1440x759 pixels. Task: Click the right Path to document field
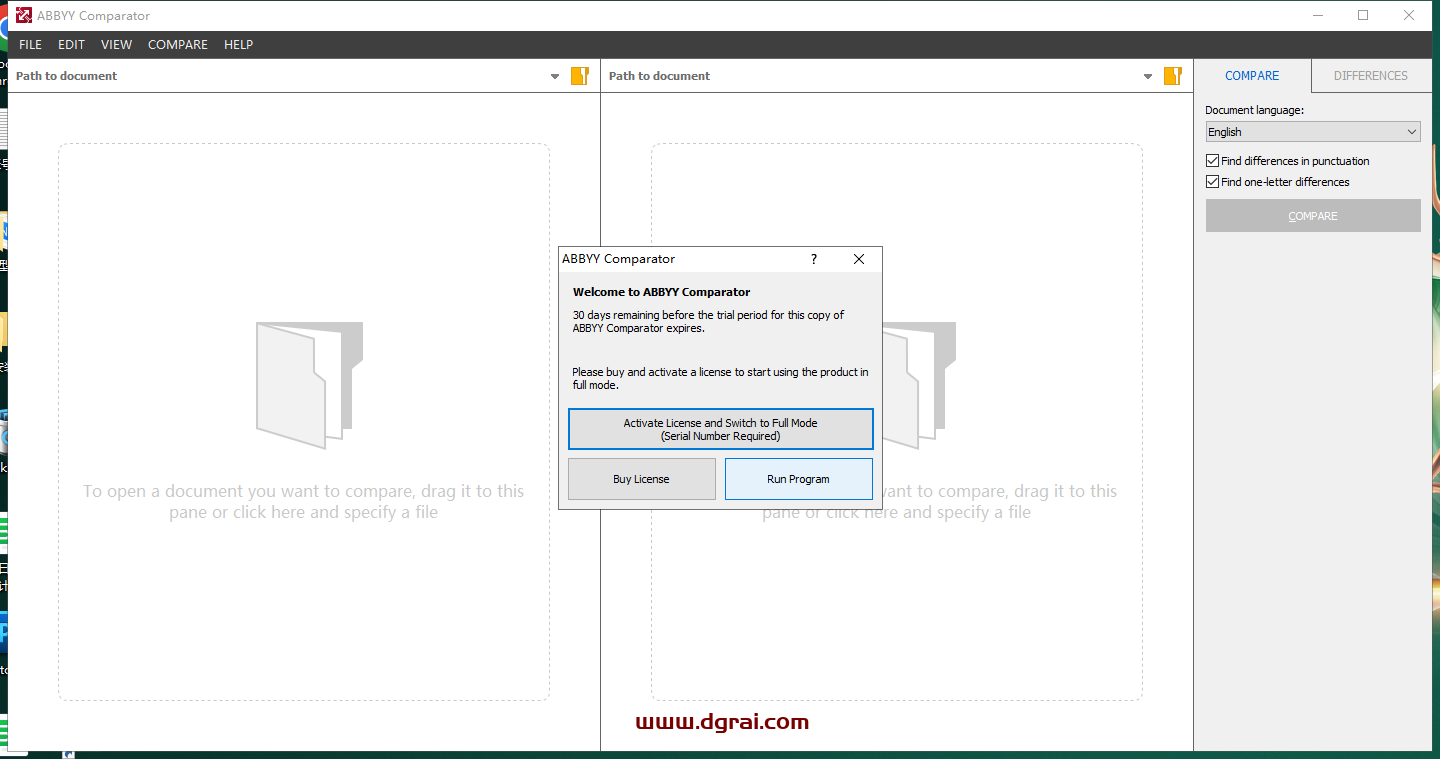pos(872,76)
